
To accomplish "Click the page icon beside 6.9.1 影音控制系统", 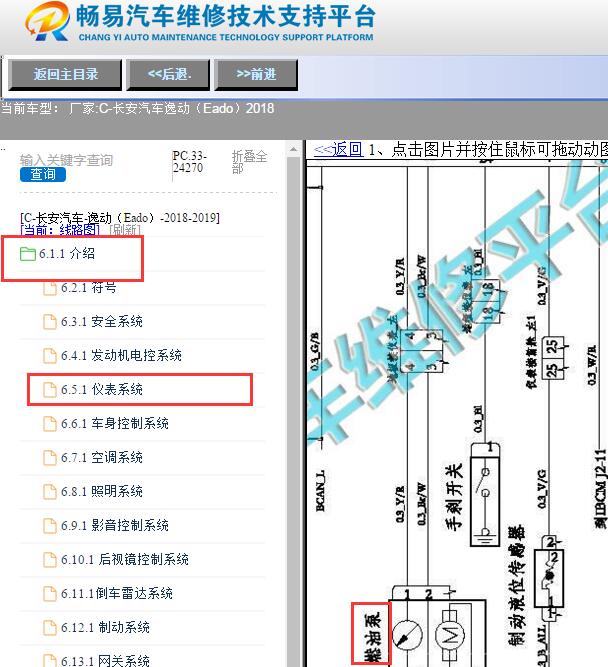I will tap(50, 526).
